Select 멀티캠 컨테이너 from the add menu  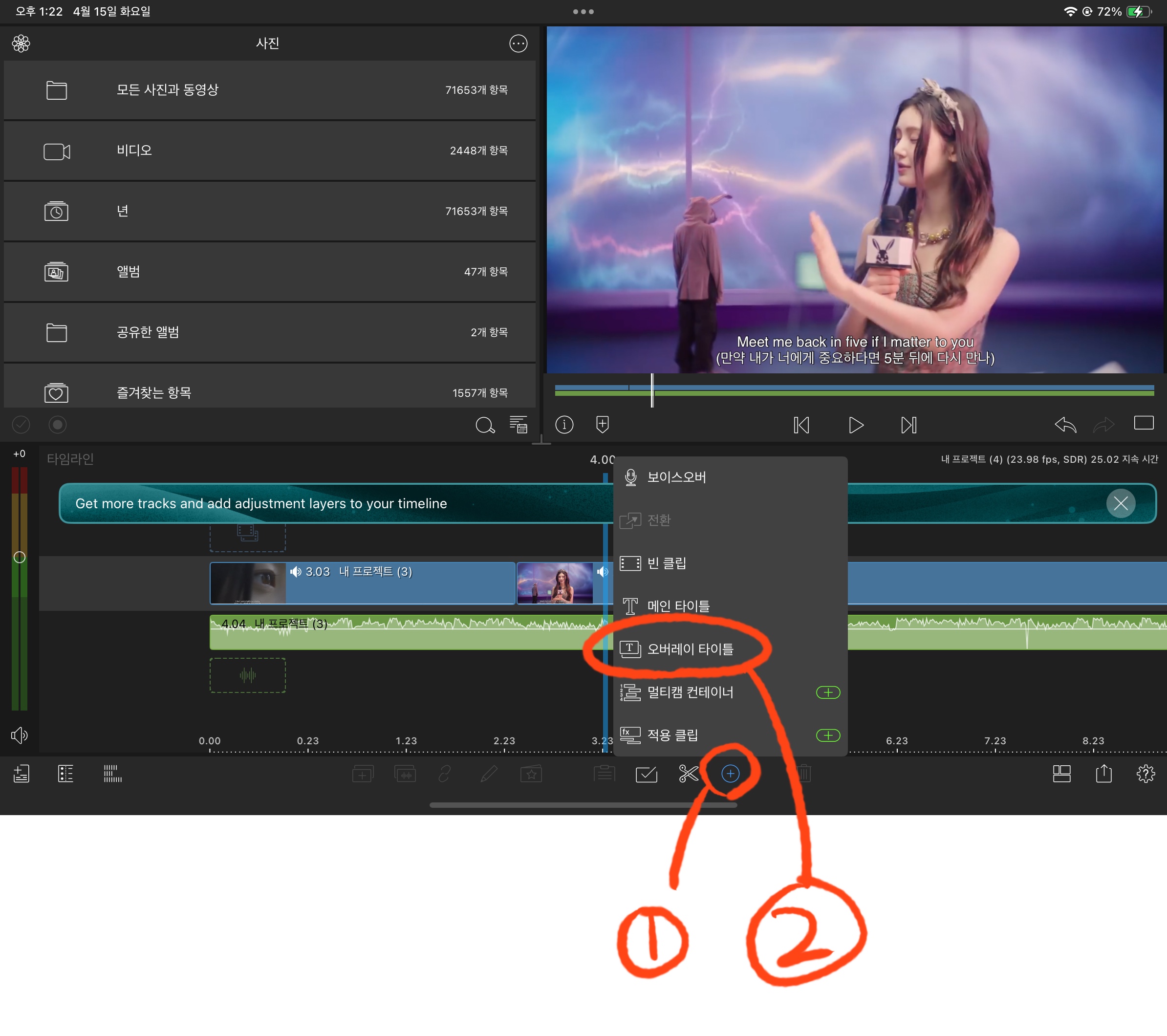coord(730,692)
